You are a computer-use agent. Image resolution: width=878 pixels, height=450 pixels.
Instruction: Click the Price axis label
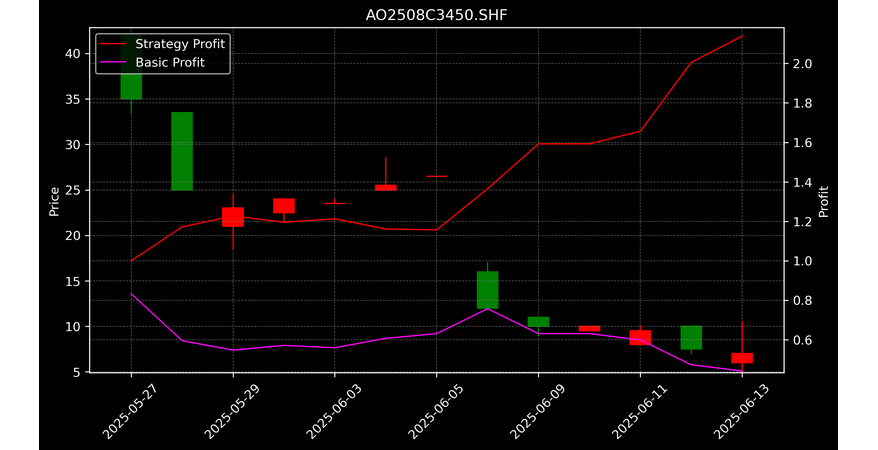pos(54,201)
